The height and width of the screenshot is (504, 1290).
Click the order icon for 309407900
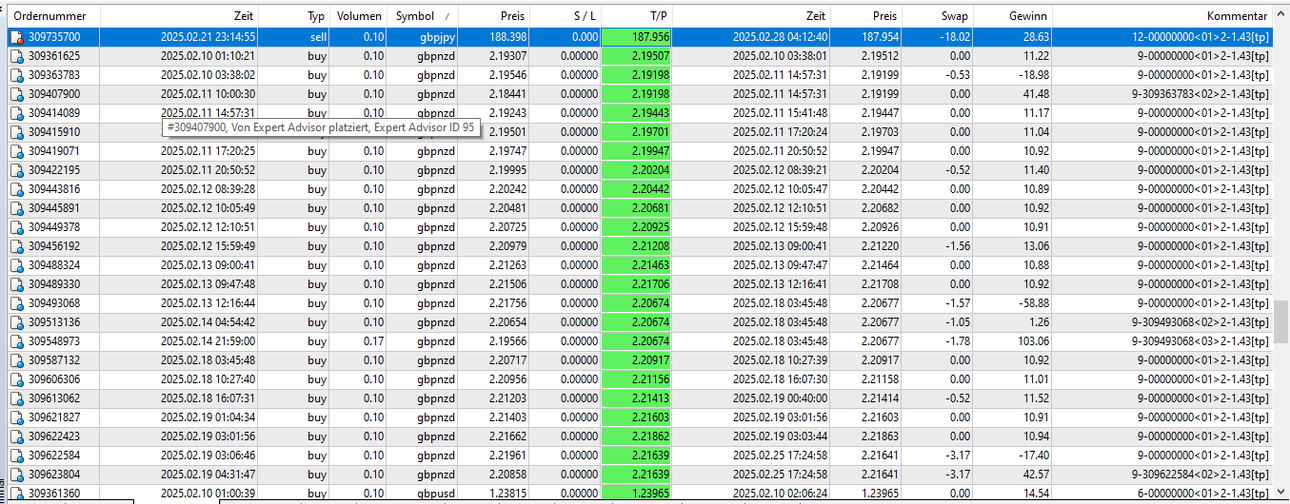[x=17, y=94]
